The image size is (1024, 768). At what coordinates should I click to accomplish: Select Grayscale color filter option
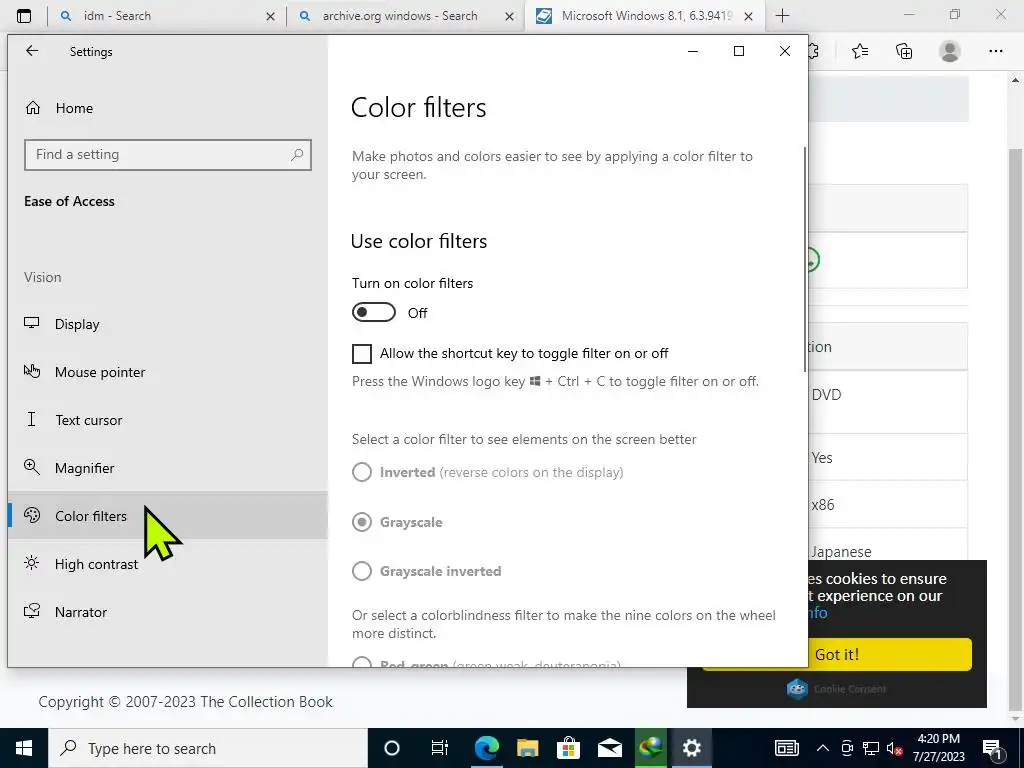(362, 522)
